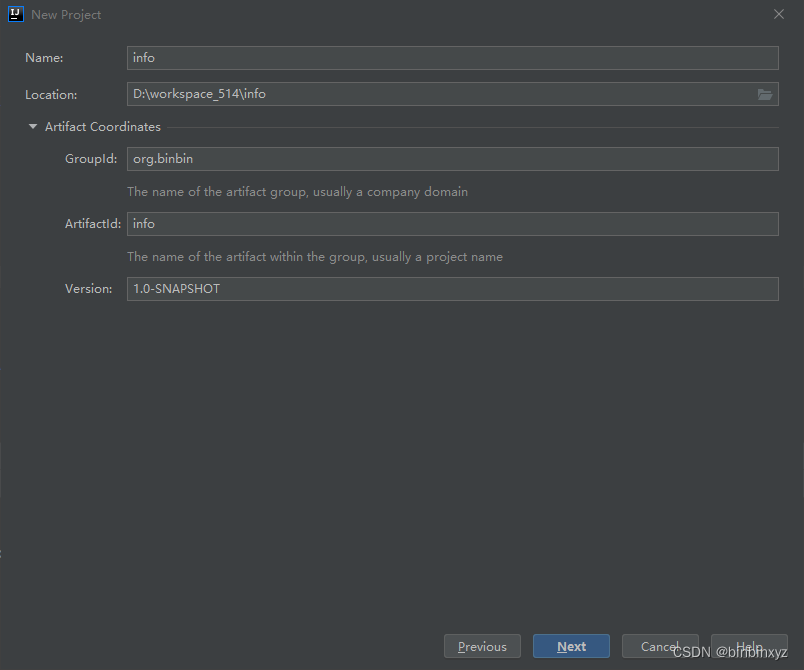The height and width of the screenshot is (670, 804).
Task: Click the 'usually a company domain' hint text
Action: click(297, 192)
